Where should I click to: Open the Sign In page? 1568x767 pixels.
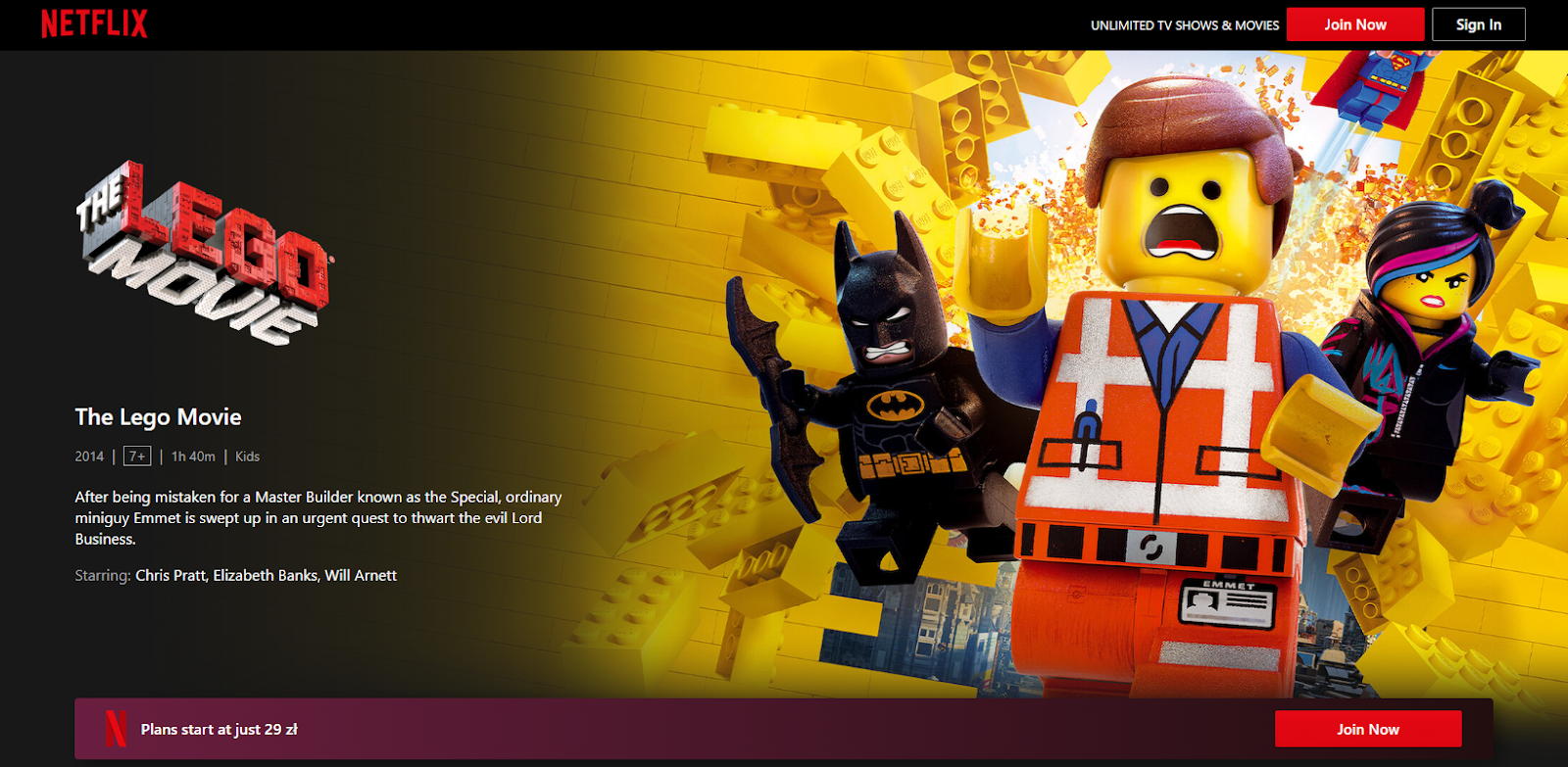[x=1479, y=24]
